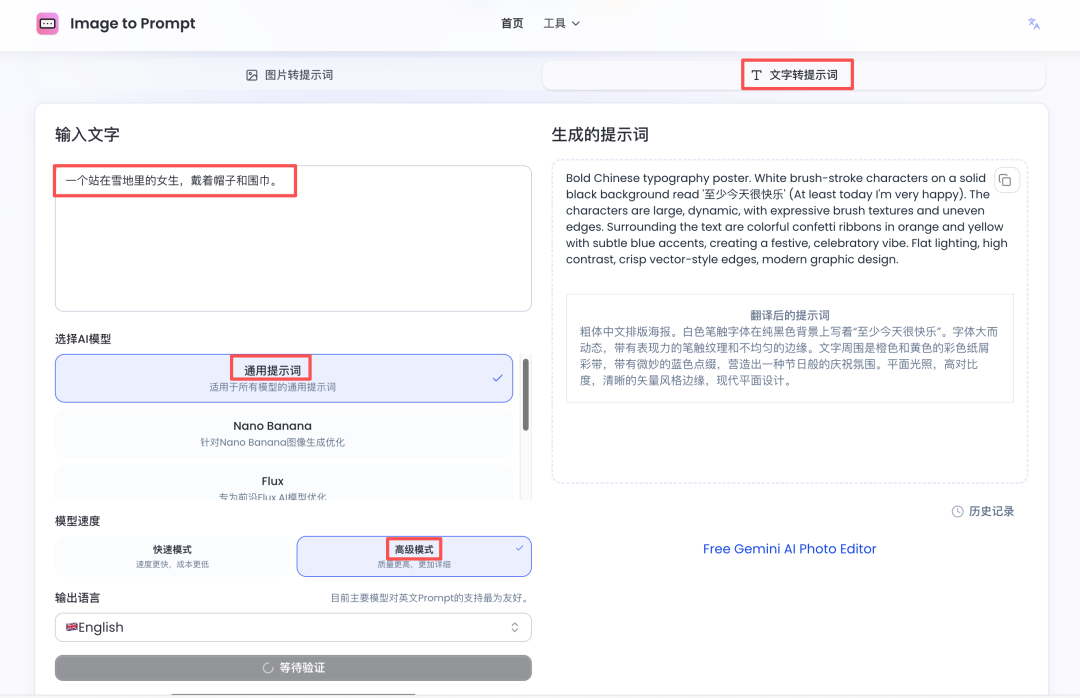Screen dimensions: 1080x698
Task: Click the AI model list scrollbar
Action: tap(525, 395)
